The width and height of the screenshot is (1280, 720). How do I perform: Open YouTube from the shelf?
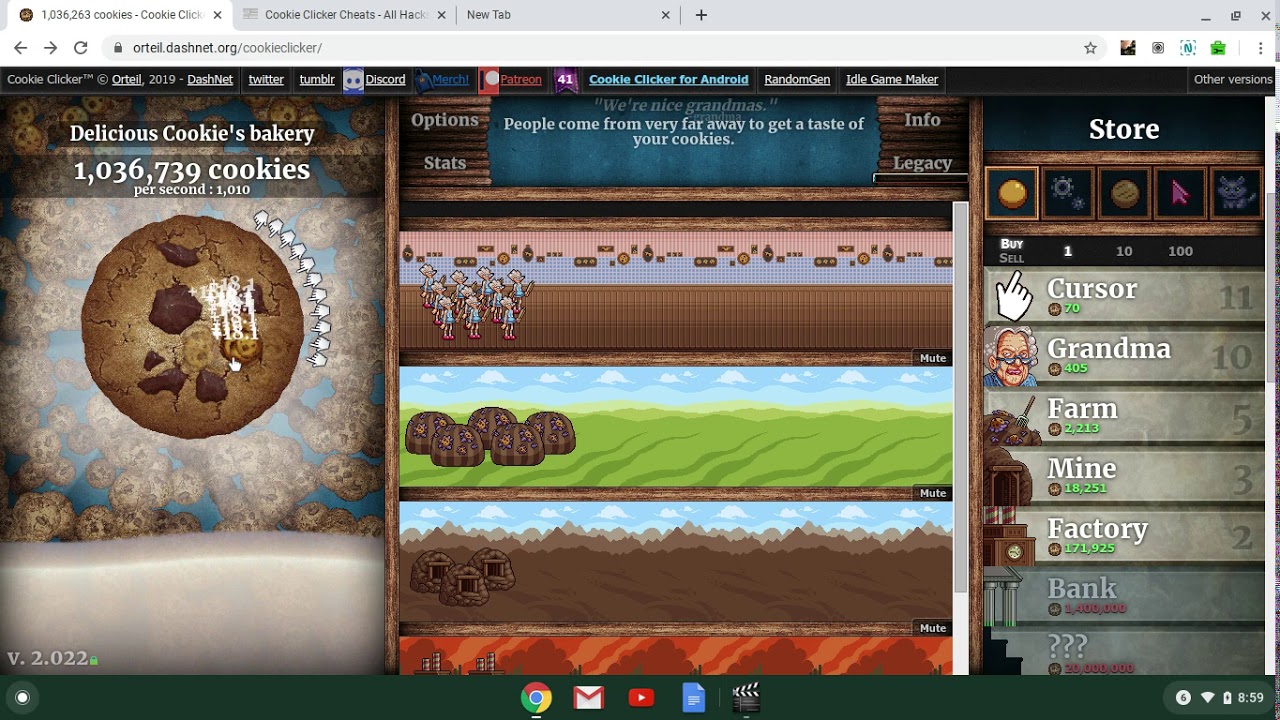[641, 698]
